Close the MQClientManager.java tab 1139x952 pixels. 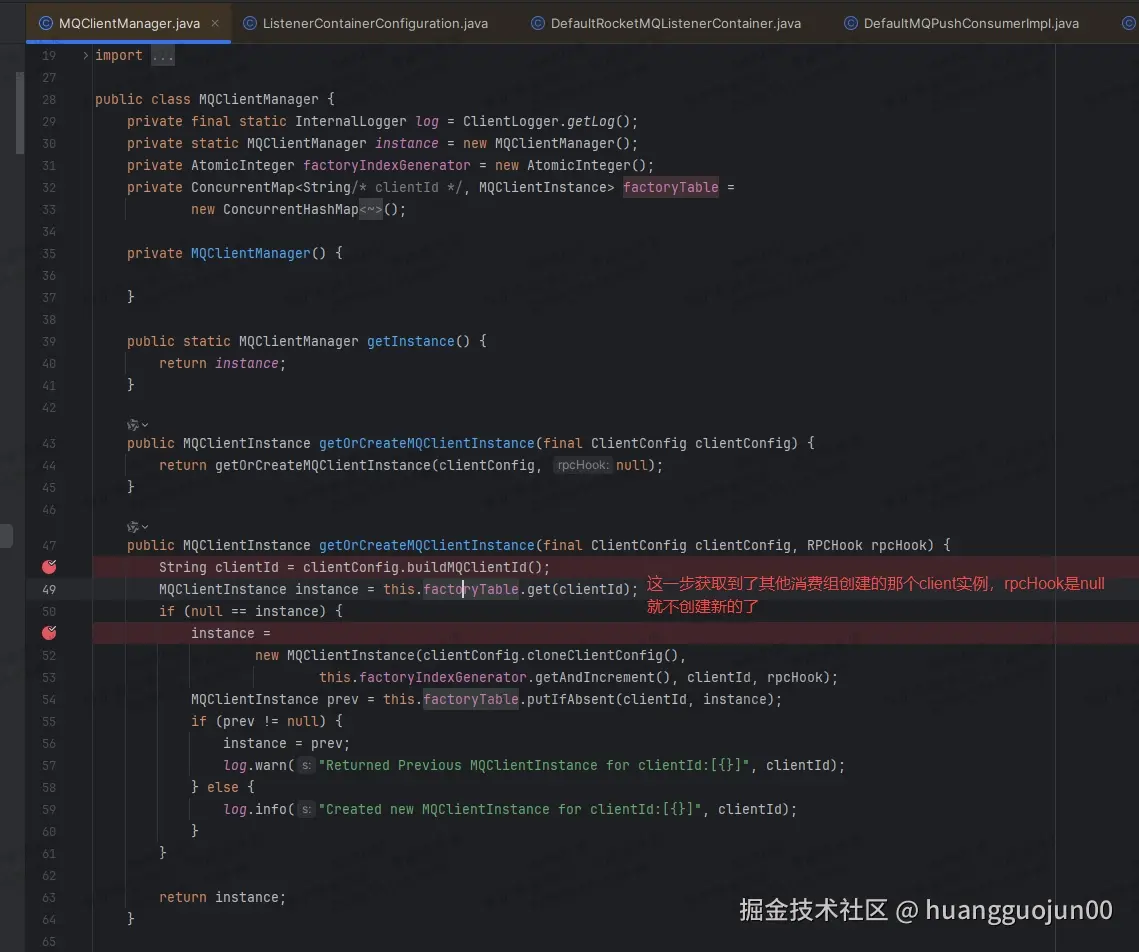[x=215, y=23]
